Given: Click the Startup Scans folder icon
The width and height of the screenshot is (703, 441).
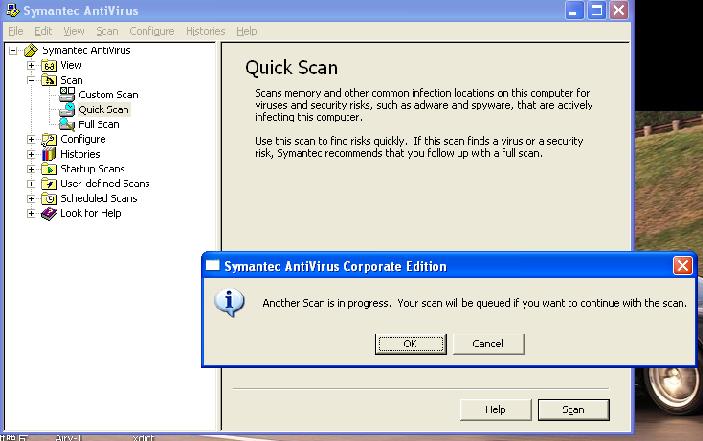Looking at the screenshot, I should pos(49,169).
